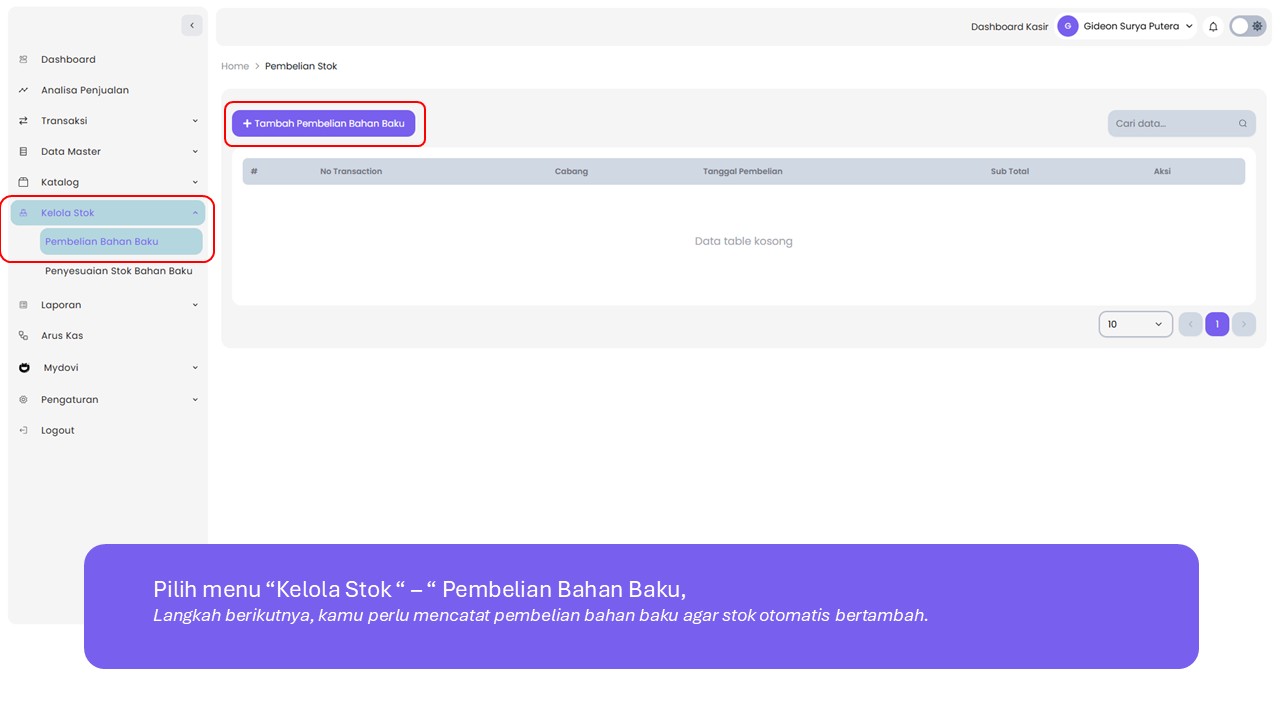Click the Data table kosong message
This screenshot has width=1280, height=720.
(744, 241)
